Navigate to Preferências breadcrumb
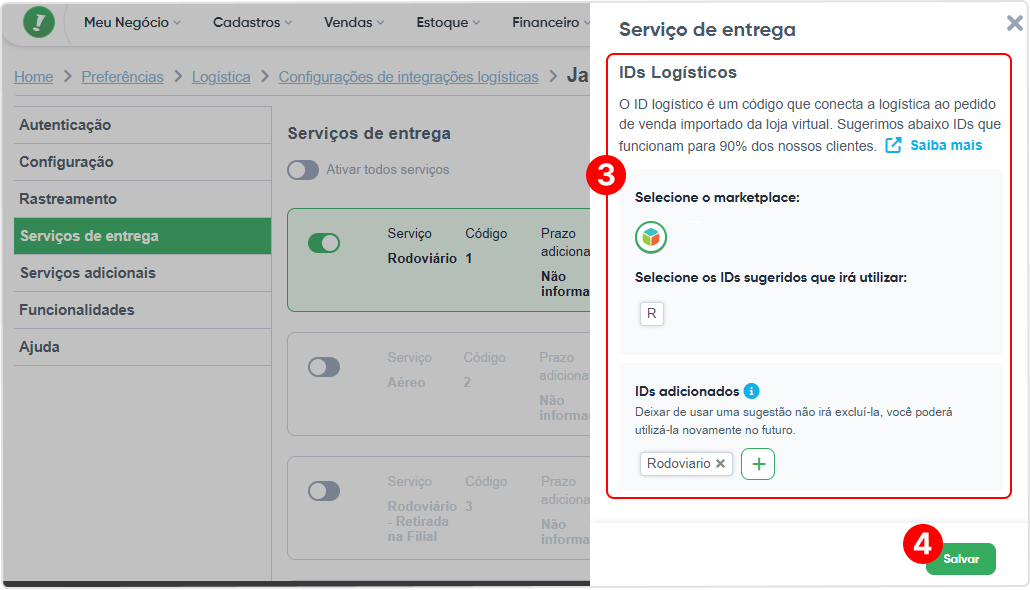Viewport: 1030px width, 590px height. point(122,77)
